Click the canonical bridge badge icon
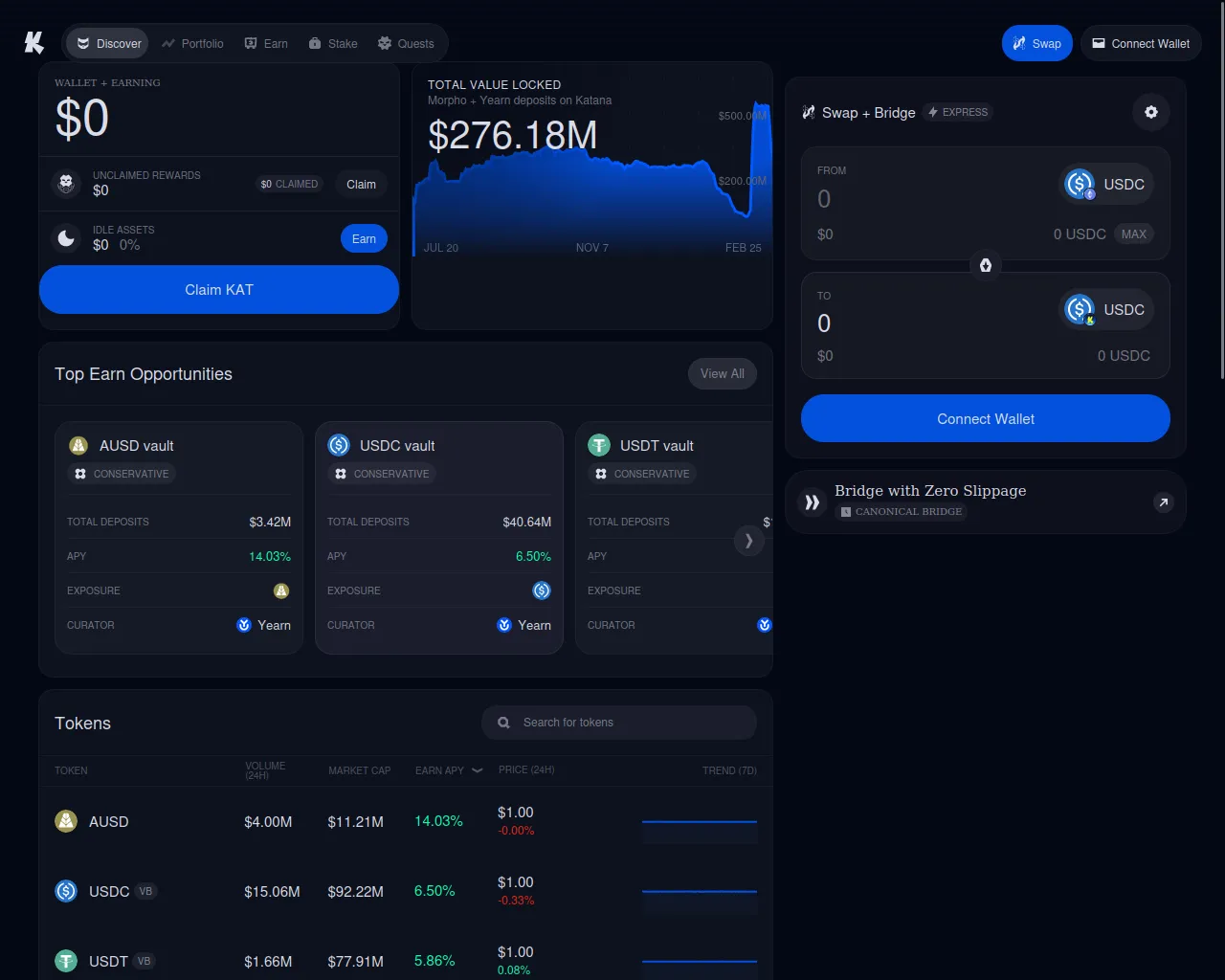This screenshot has height=980, width=1225. (x=845, y=512)
